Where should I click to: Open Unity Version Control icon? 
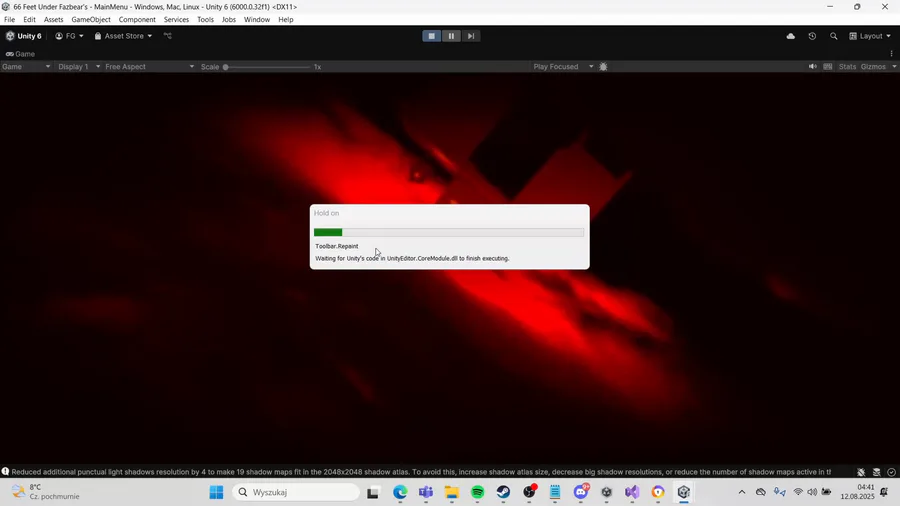pyautogui.click(x=168, y=36)
